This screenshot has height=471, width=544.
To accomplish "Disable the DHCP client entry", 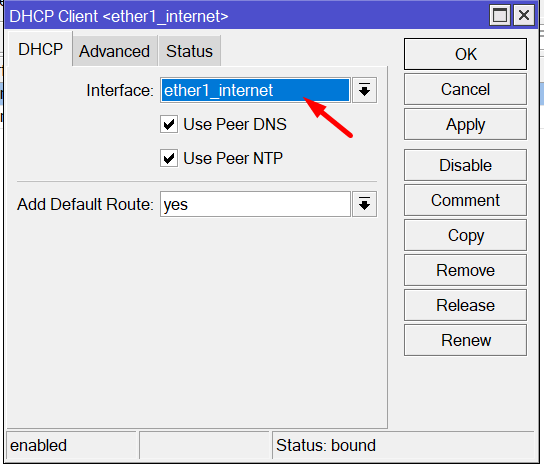I will [465, 165].
